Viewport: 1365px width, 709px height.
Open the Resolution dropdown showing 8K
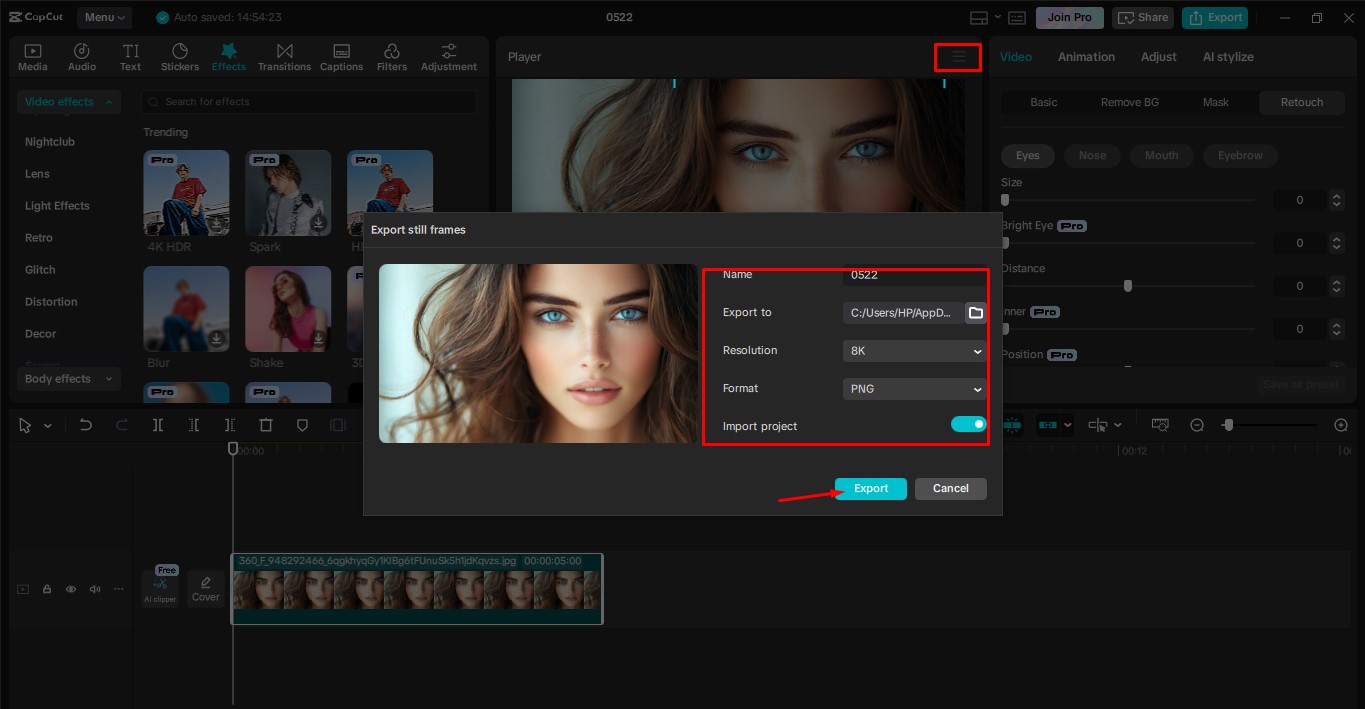point(912,350)
